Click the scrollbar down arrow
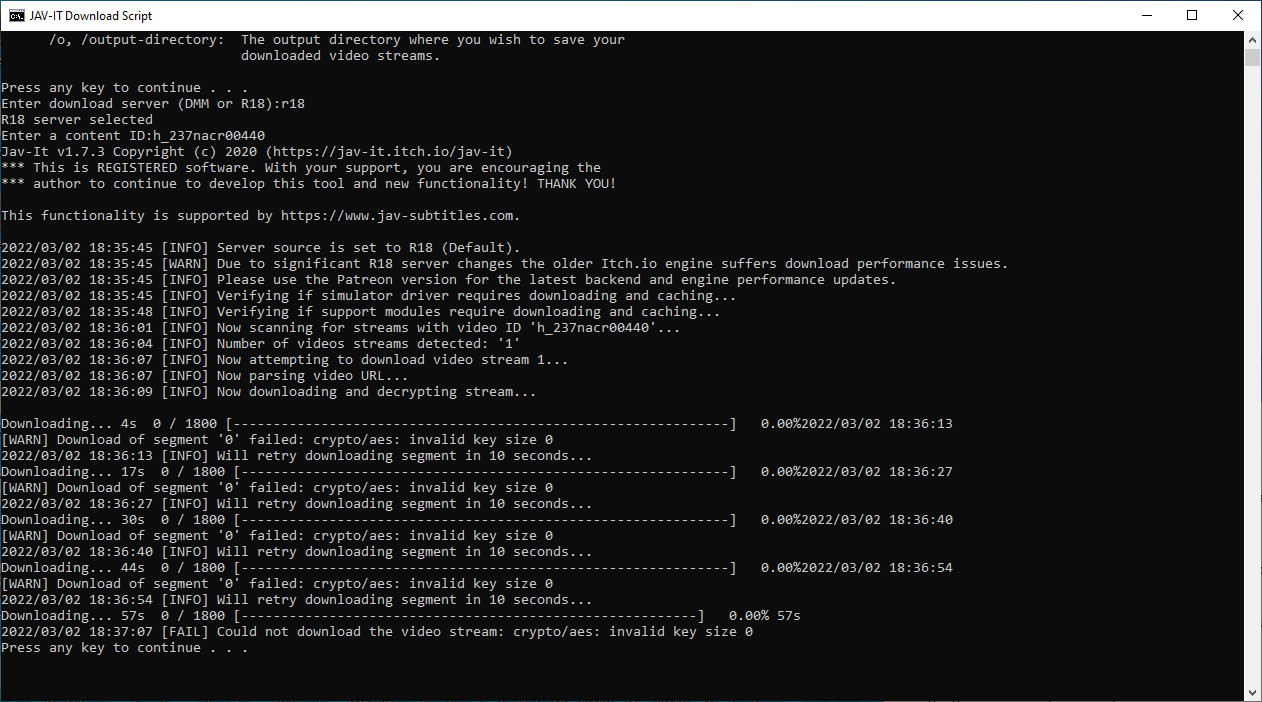 point(1252,693)
